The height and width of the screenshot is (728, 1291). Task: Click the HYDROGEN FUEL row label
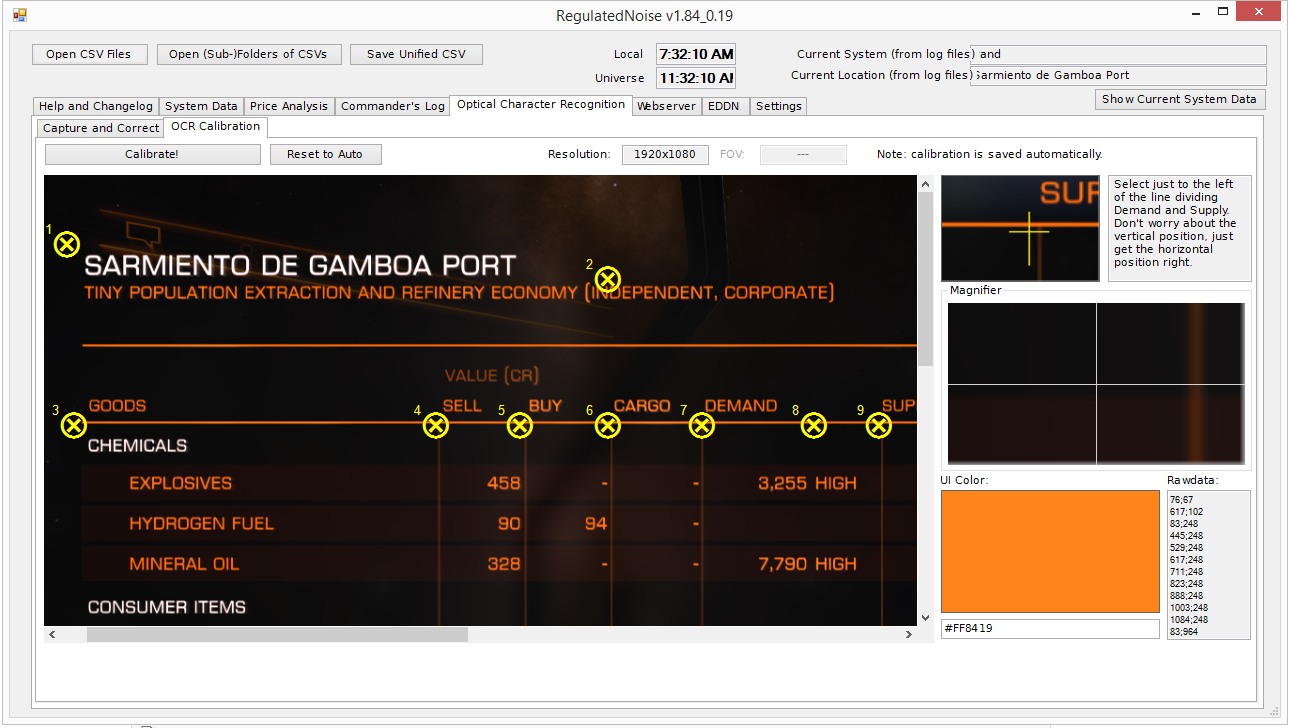coord(201,523)
